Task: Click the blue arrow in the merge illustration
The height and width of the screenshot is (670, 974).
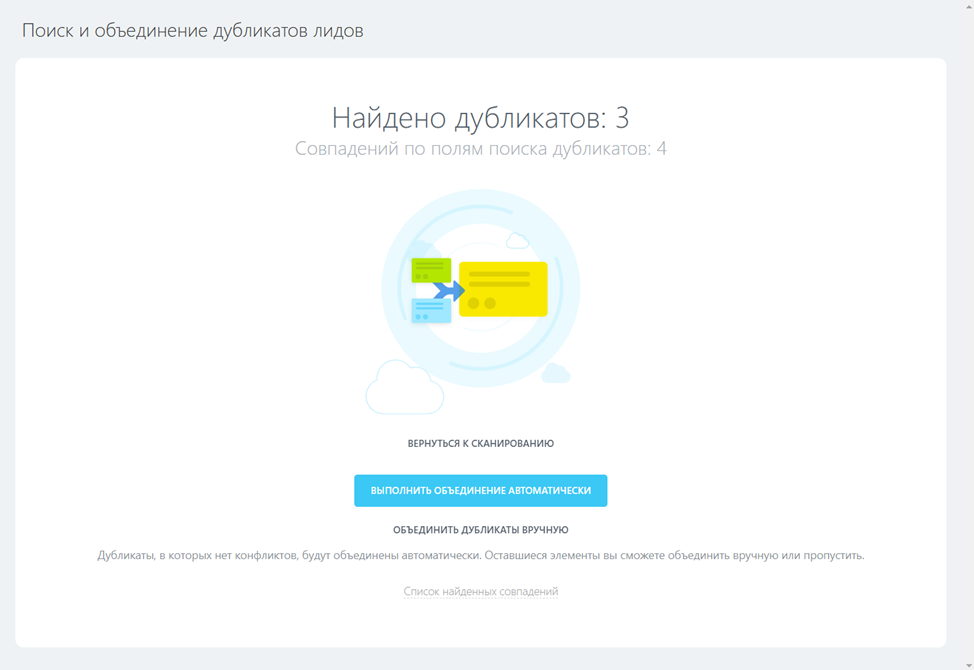Action: [x=449, y=291]
